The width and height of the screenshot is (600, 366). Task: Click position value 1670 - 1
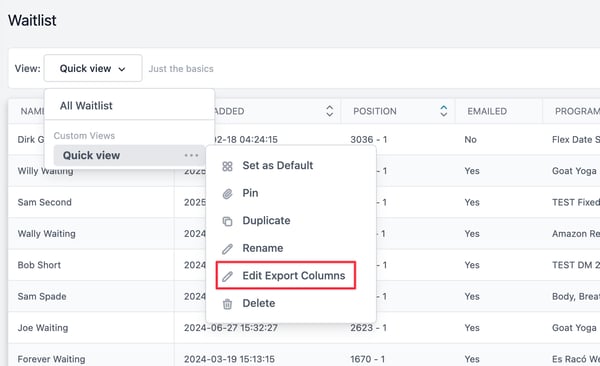tap(367, 359)
